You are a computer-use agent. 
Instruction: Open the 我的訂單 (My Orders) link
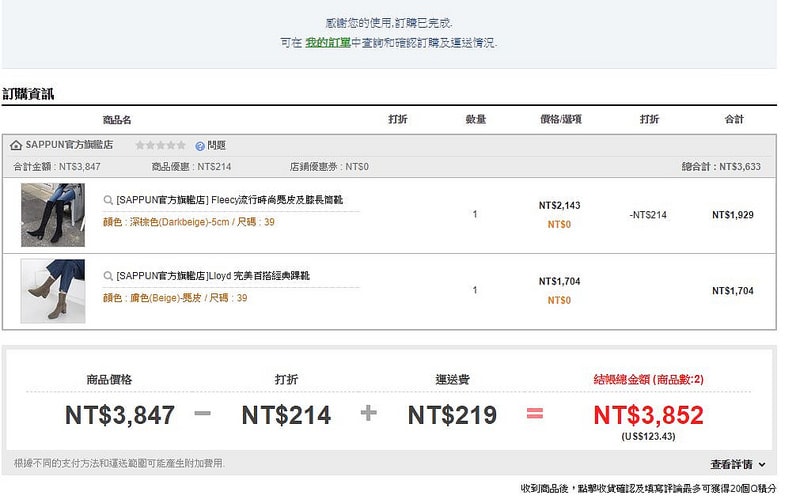click(x=328, y=42)
